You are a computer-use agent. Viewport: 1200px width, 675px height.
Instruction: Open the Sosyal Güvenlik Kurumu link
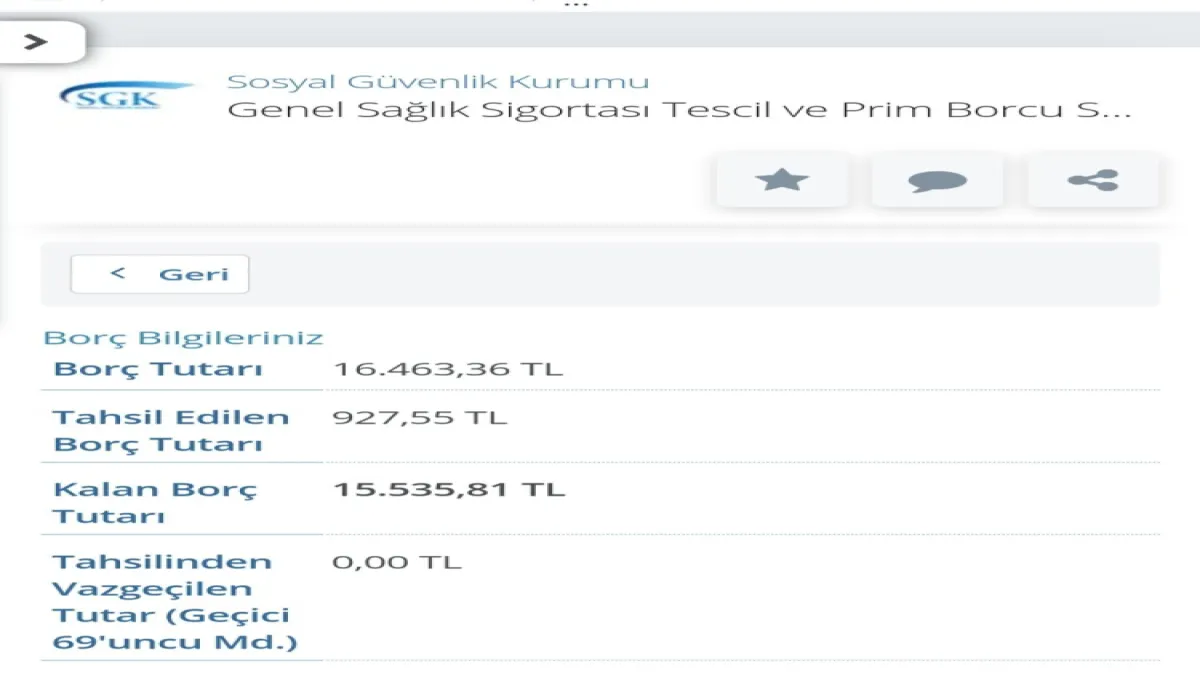(x=438, y=82)
